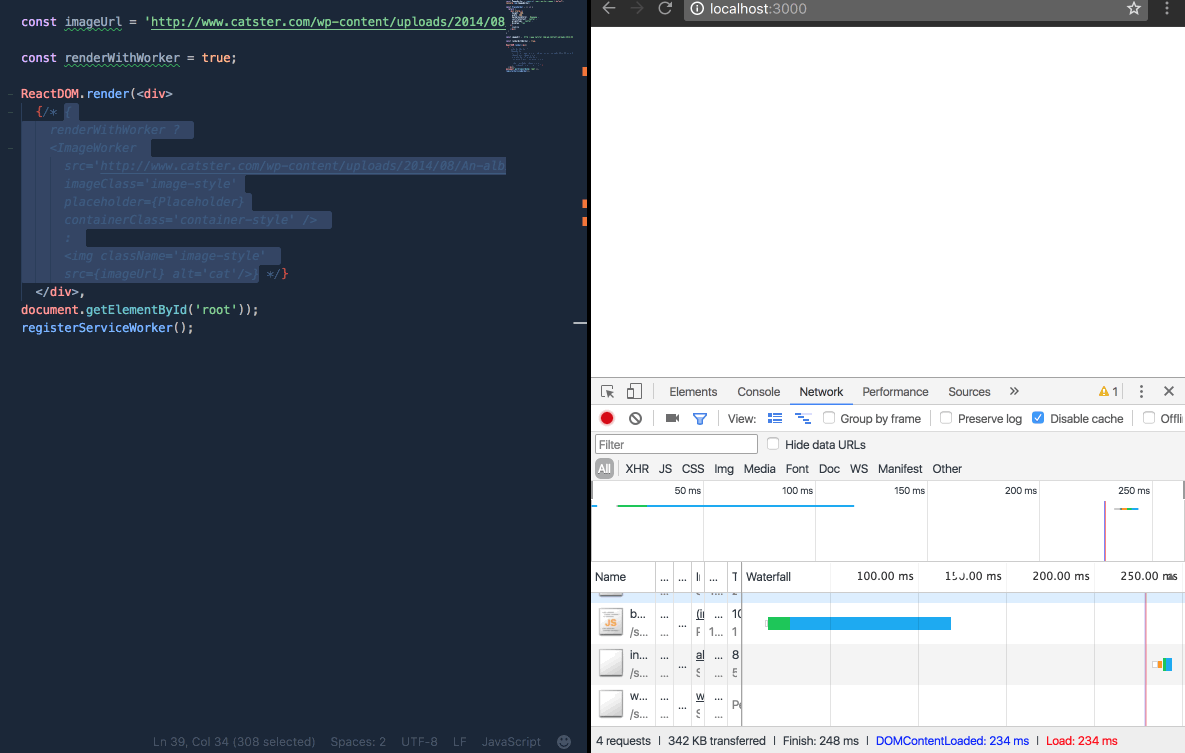Filter requests by Manifest

[899, 469]
